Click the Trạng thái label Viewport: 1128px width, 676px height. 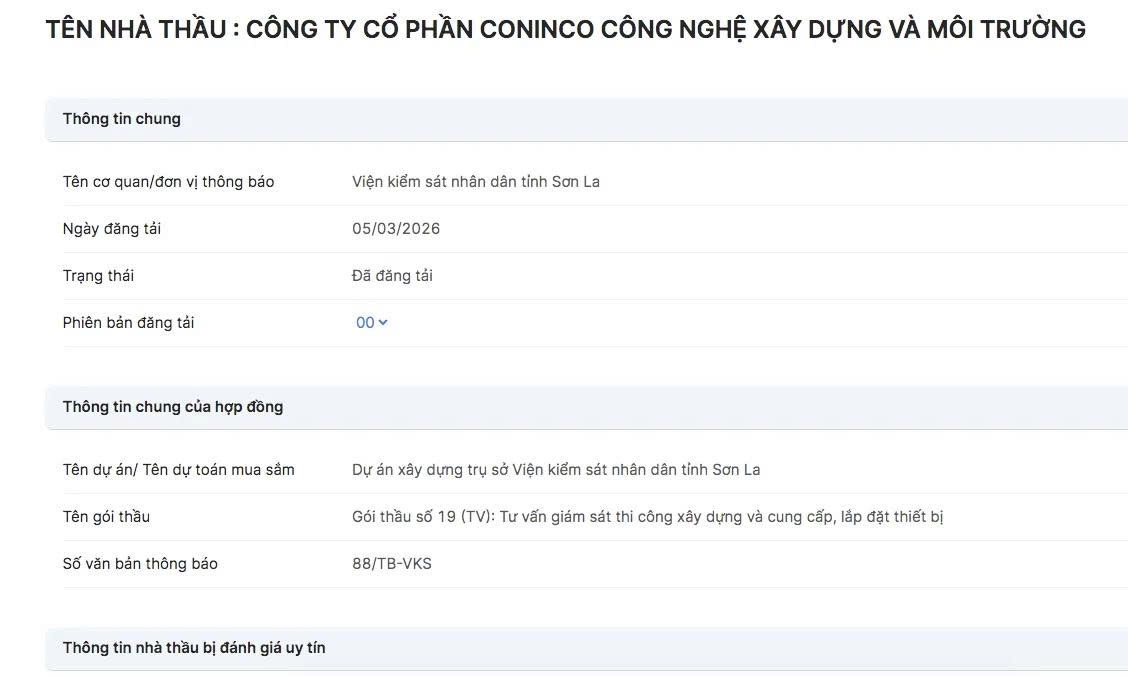pyautogui.click(x=99, y=276)
